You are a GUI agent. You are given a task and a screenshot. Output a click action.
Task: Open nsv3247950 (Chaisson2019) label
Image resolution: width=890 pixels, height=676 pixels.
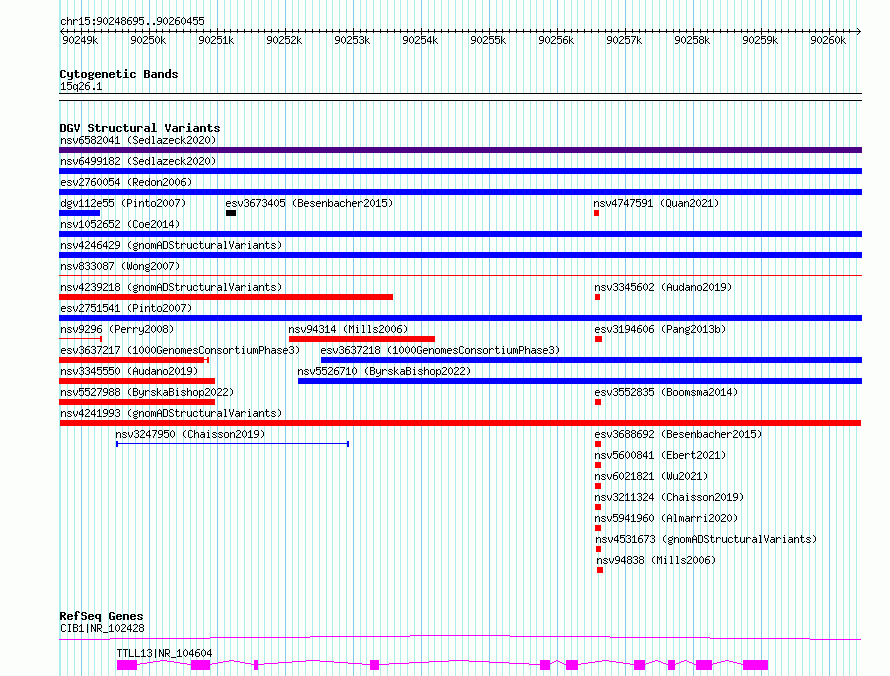tap(190, 434)
